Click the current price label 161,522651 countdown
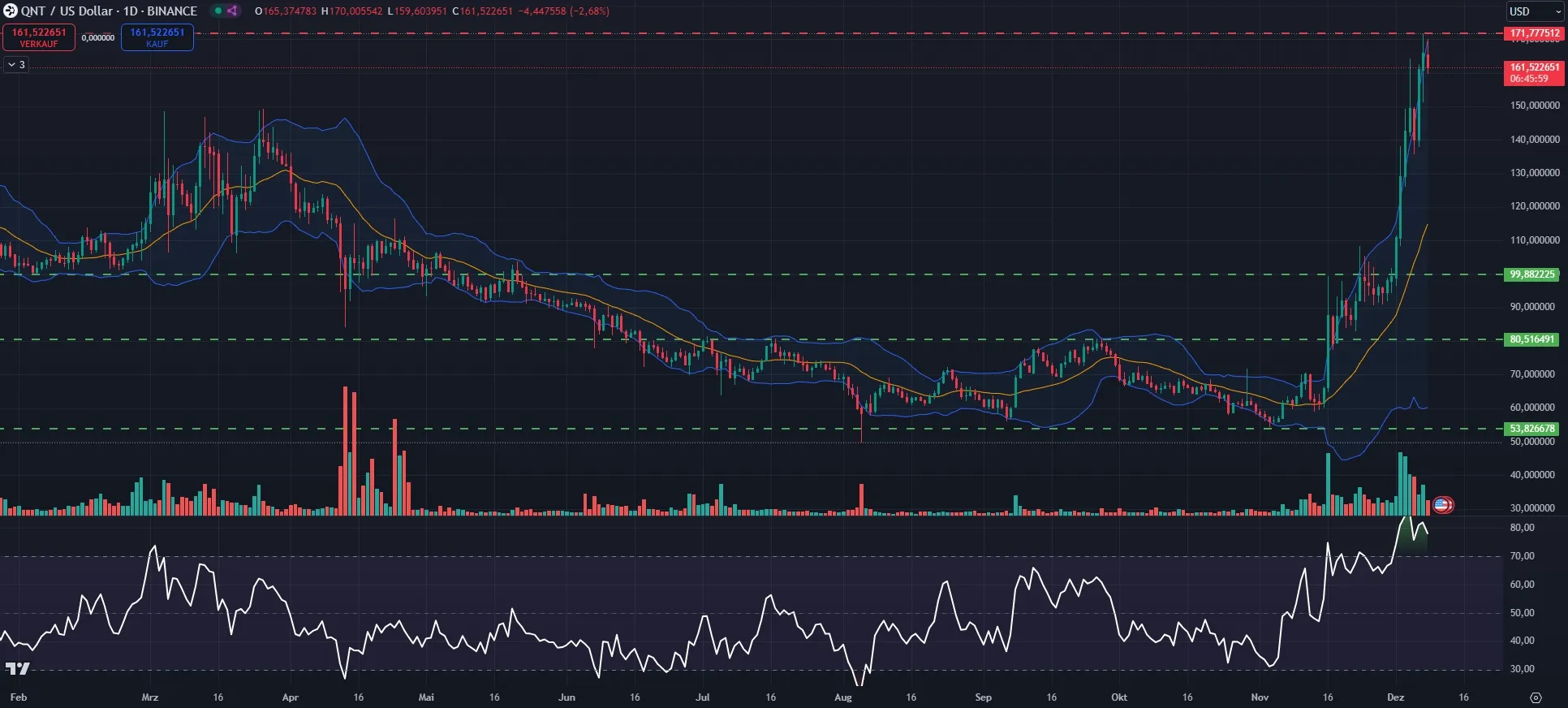The width and height of the screenshot is (1568, 708). click(1534, 73)
